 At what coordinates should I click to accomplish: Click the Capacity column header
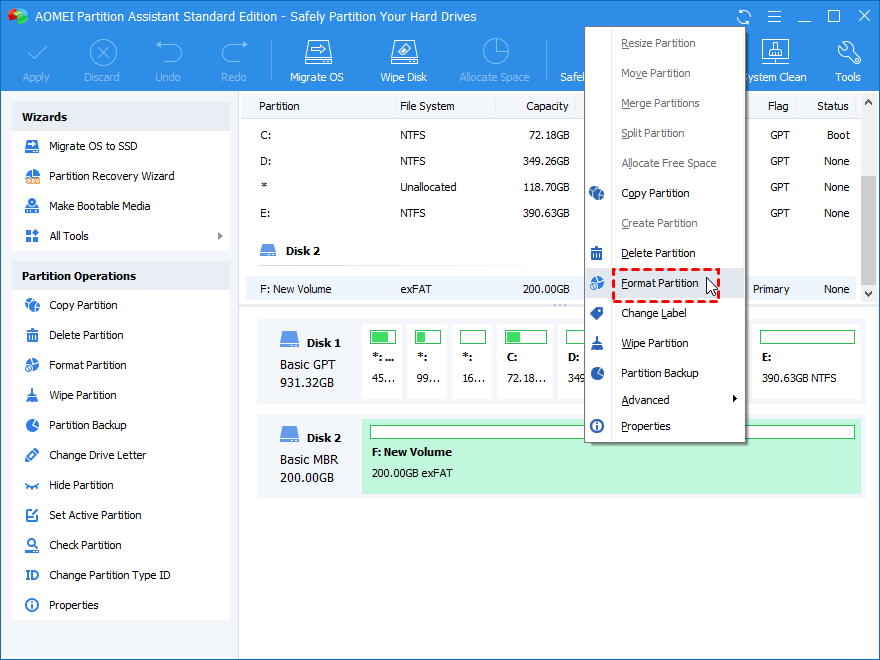pos(547,106)
